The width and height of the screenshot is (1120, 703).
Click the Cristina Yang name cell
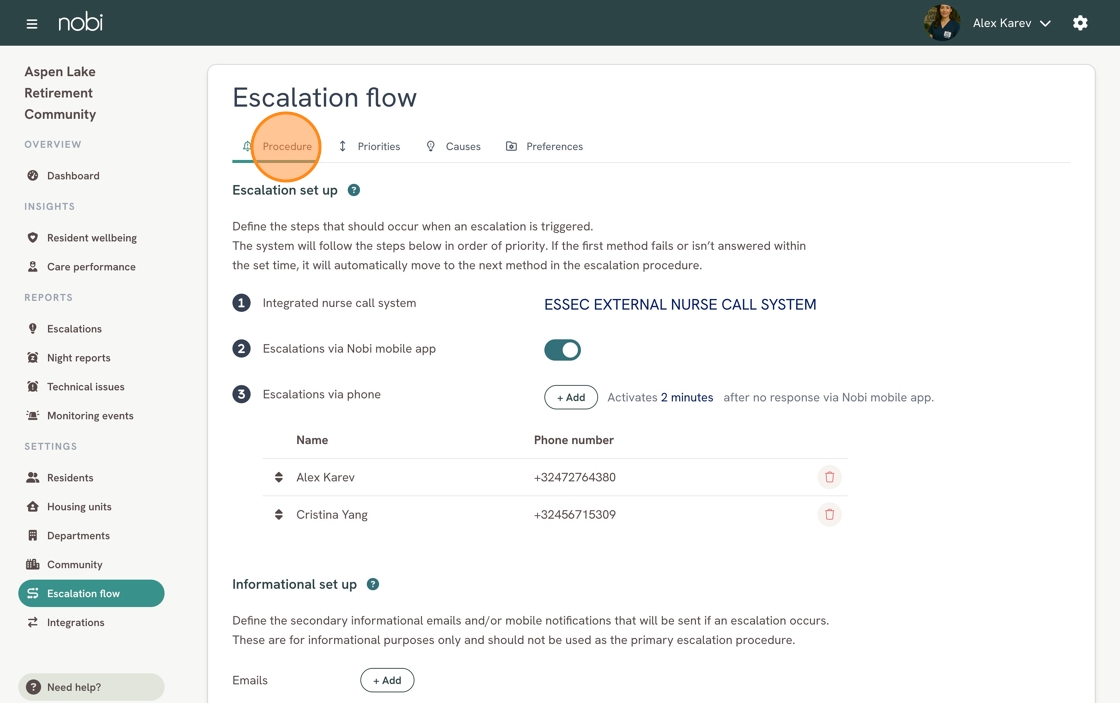click(331, 514)
